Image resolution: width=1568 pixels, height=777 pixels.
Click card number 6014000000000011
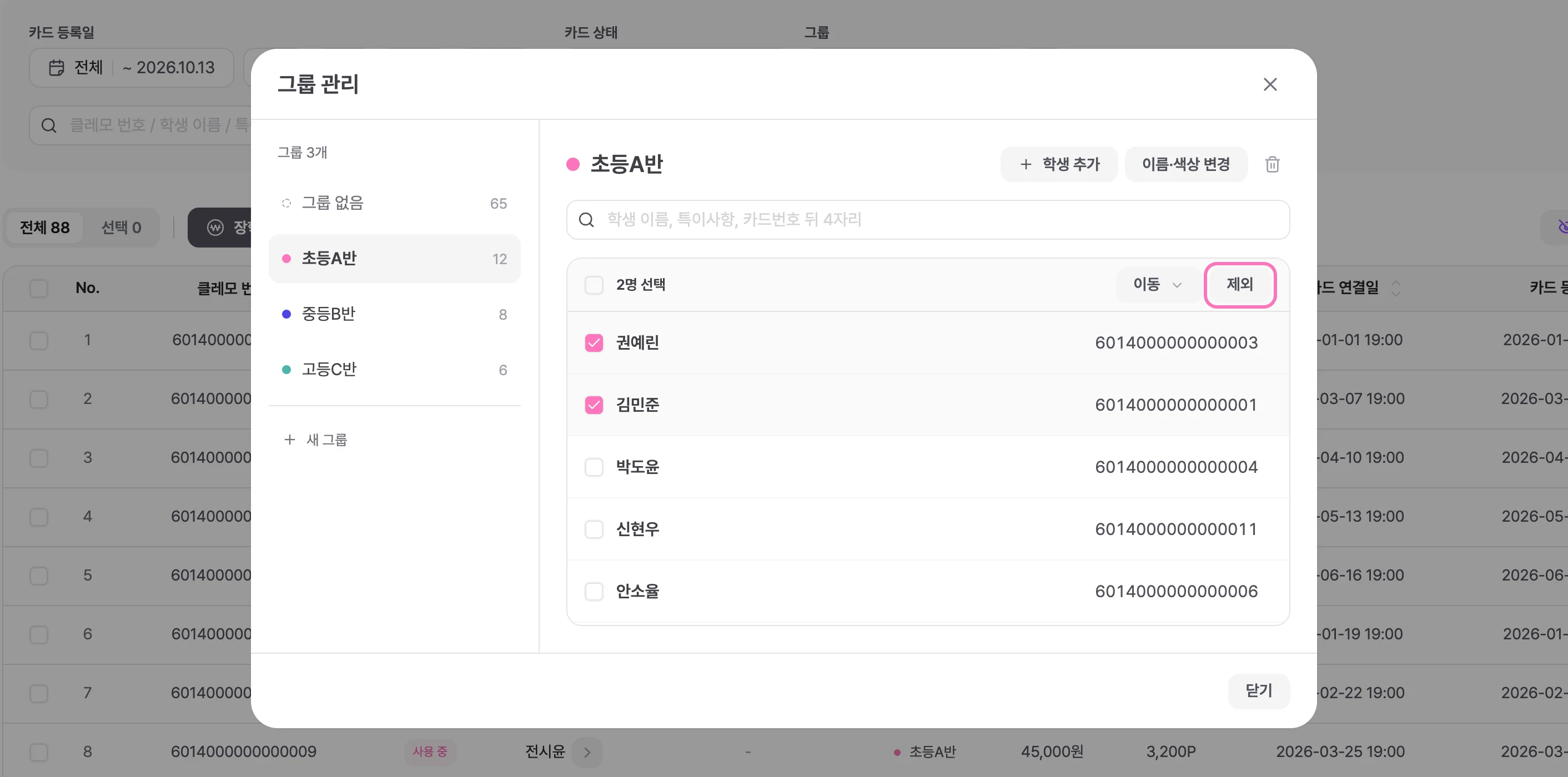click(1176, 529)
